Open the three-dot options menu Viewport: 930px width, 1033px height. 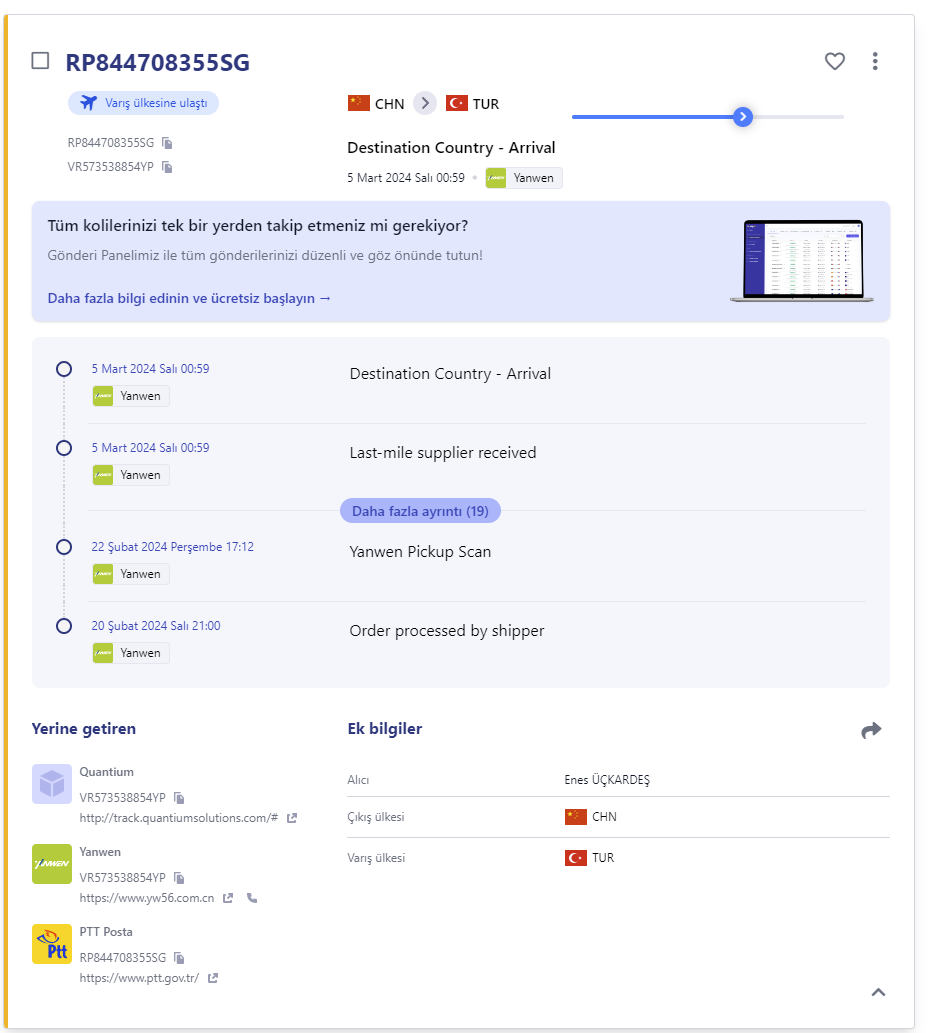pos(875,62)
